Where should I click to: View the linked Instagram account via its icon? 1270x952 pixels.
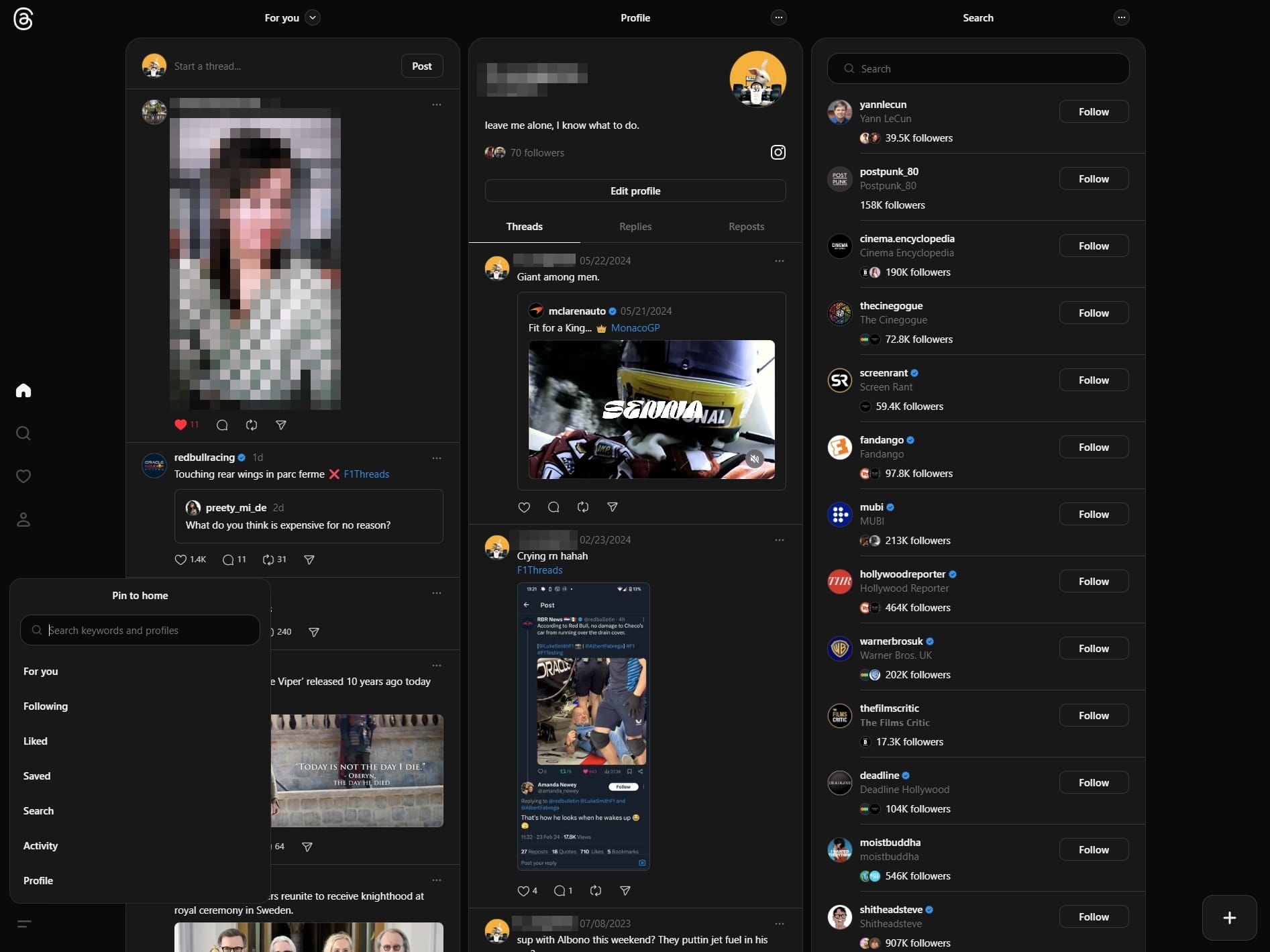click(778, 152)
